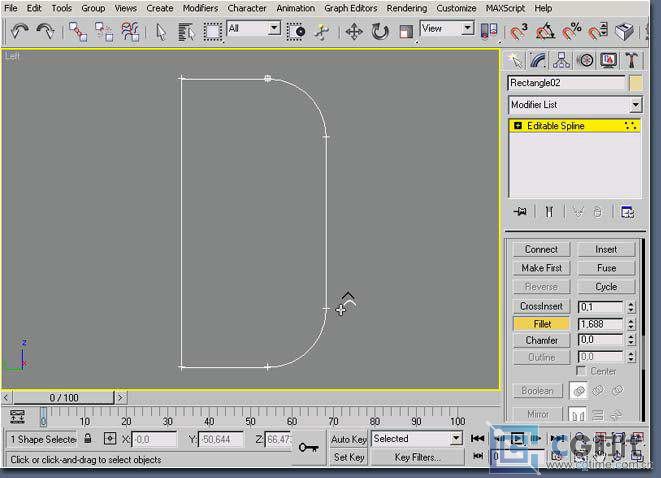
Task: Select the Unlink Selection tool
Action: click(104, 32)
